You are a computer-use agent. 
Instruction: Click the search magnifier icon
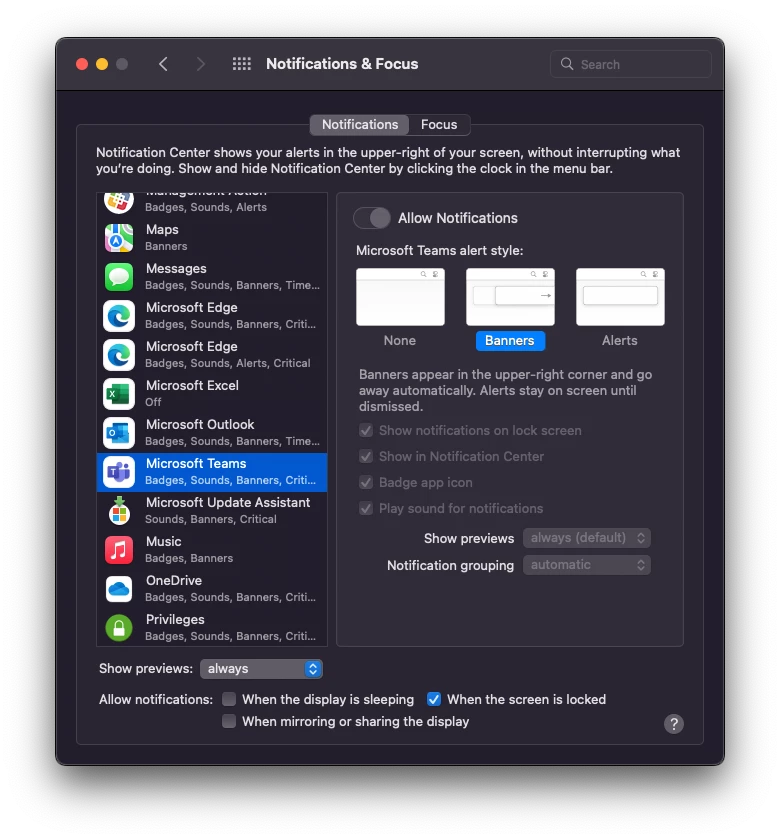coord(567,64)
